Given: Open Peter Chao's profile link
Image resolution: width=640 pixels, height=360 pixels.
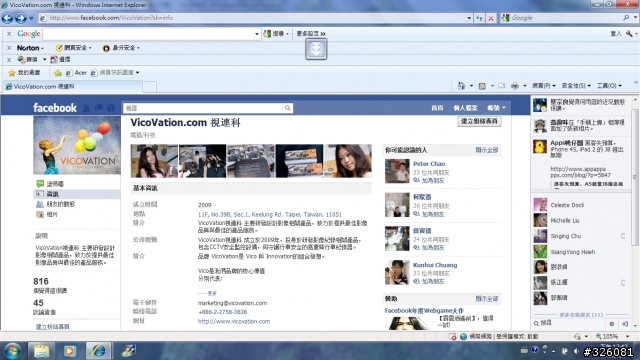Looking at the screenshot, I should (x=429, y=164).
